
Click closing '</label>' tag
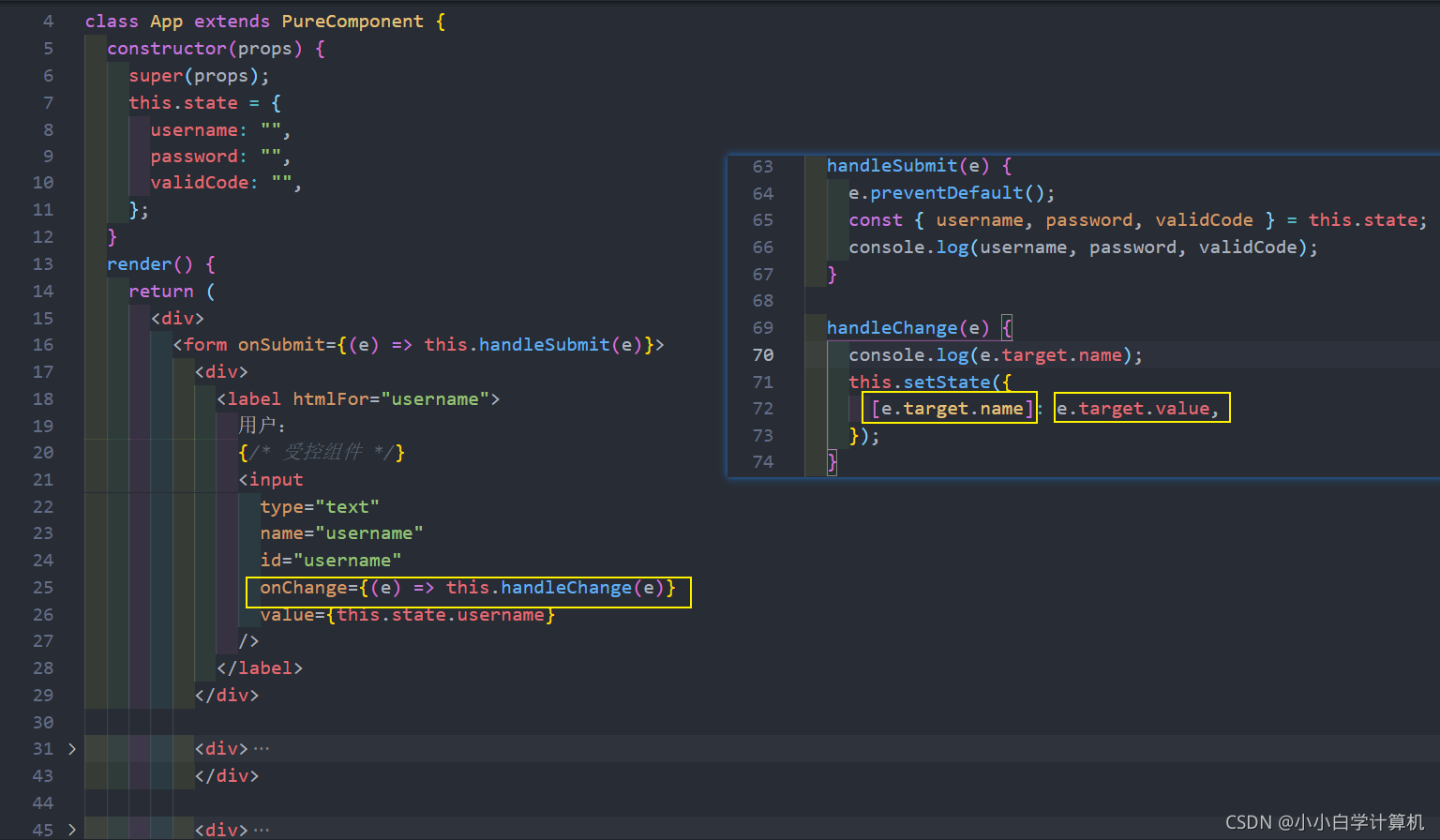pyautogui.click(x=260, y=668)
